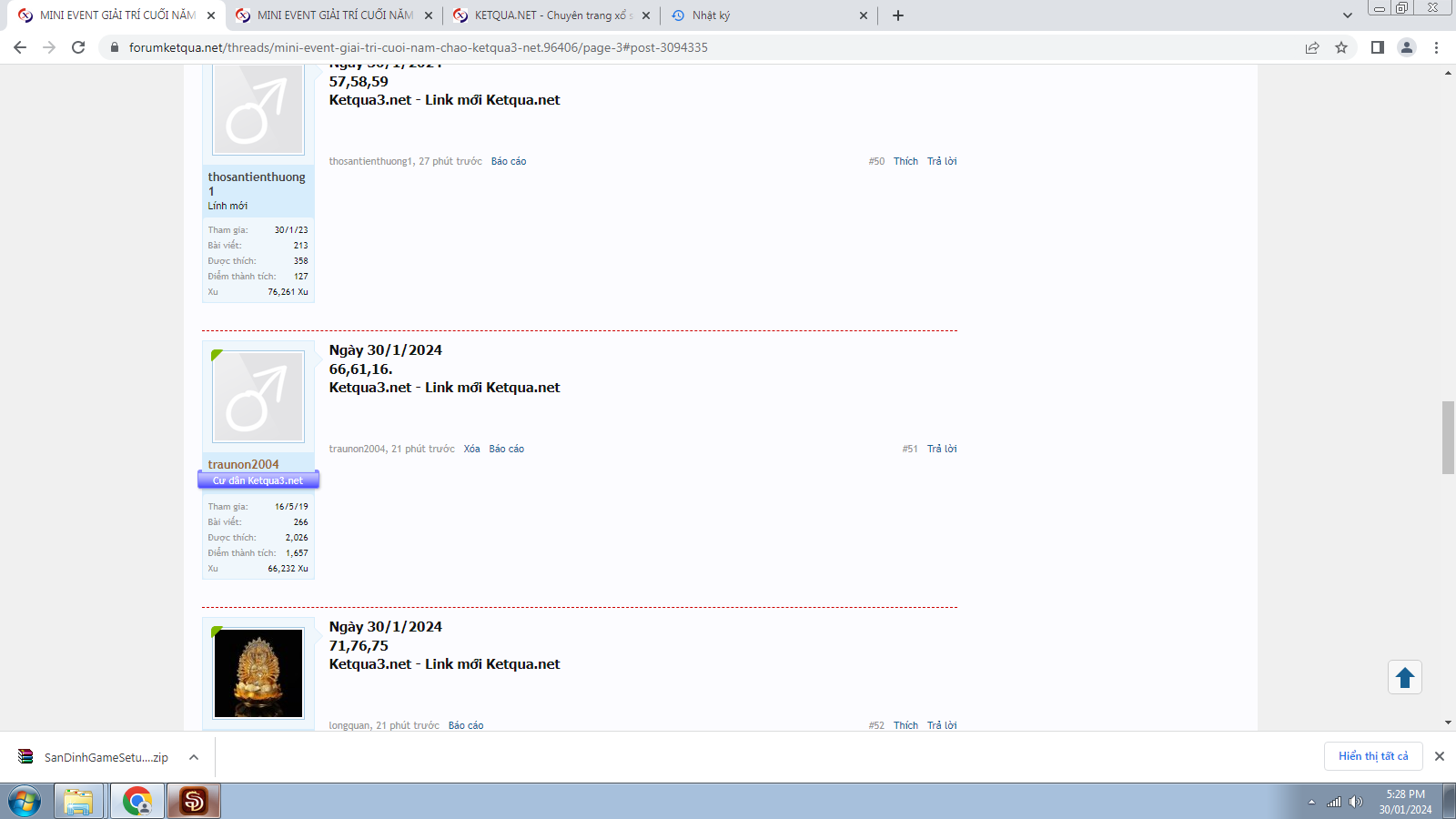Reload the current forum page
Viewport: 1456px width, 819px height.
pyautogui.click(x=78, y=47)
